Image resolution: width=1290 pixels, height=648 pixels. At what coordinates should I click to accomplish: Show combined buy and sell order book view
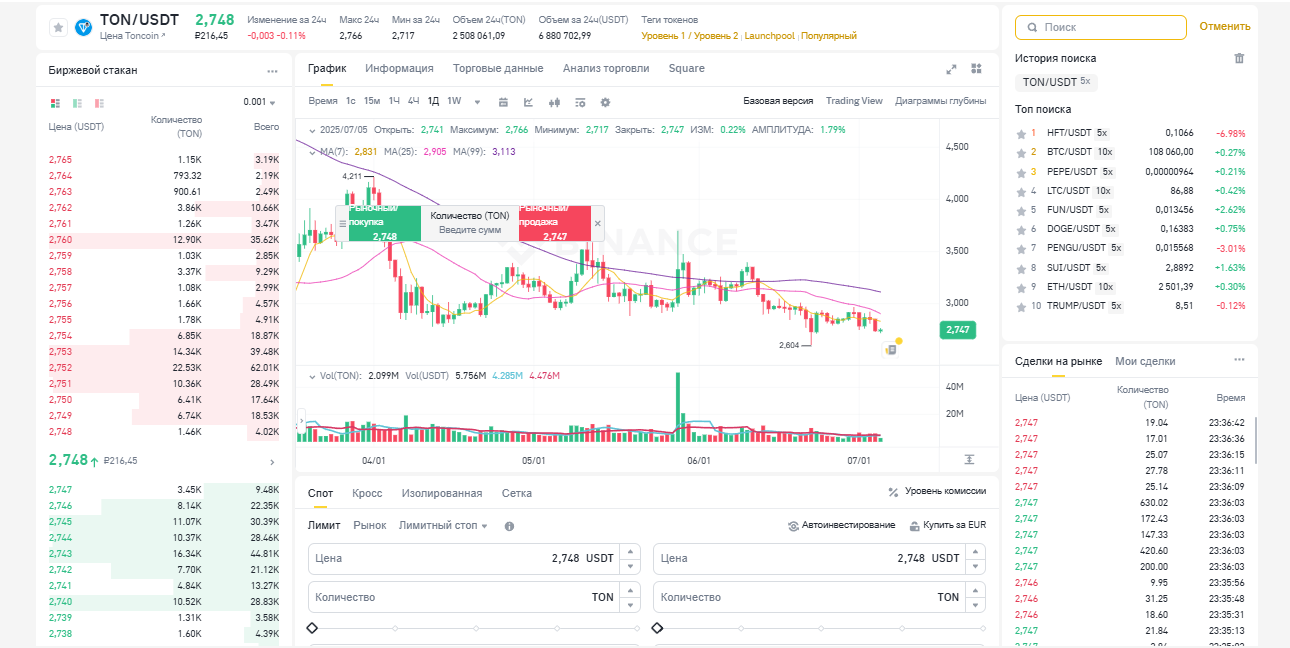(55, 103)
